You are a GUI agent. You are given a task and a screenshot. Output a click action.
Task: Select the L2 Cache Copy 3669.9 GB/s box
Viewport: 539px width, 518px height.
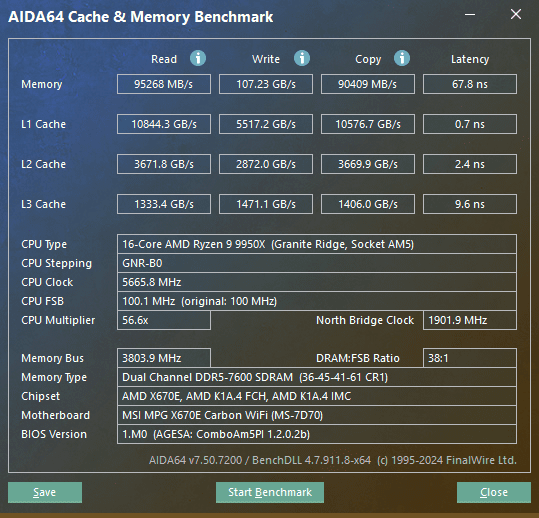368,164
